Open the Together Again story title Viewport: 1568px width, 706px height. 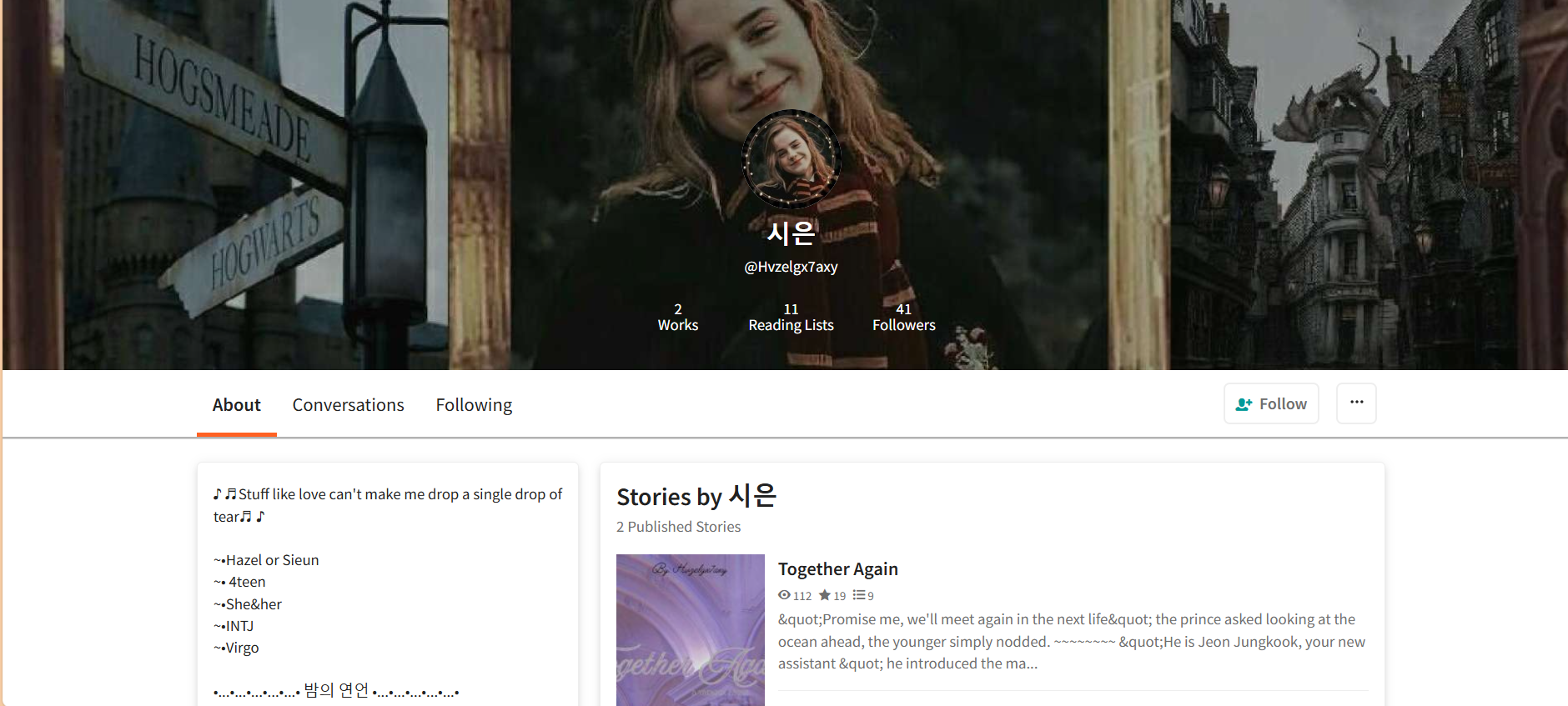click(837, 569)
